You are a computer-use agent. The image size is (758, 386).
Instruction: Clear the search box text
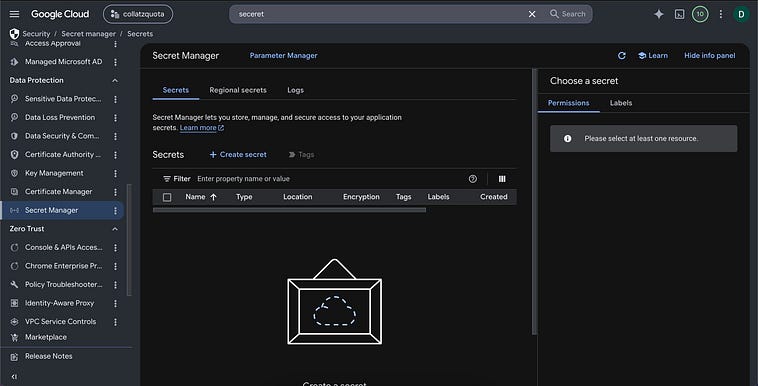[532, 14]
